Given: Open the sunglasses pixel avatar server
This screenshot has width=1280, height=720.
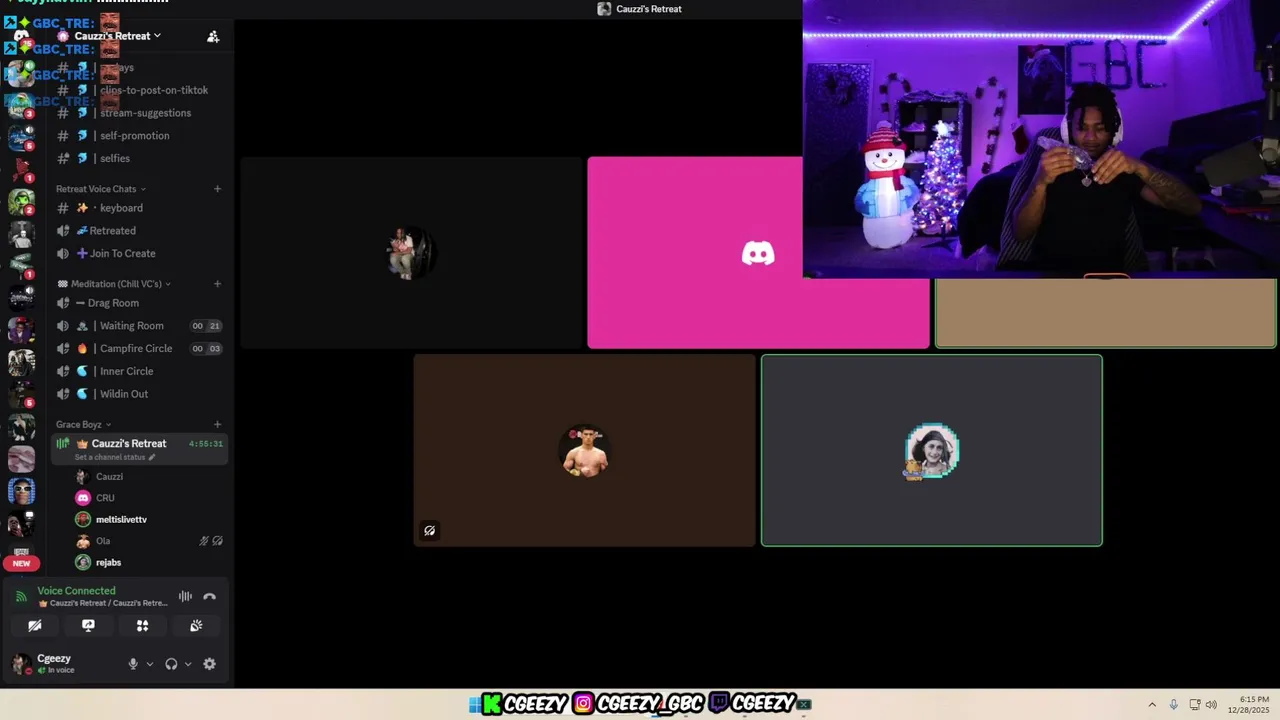Looking at the screenshot, I should point(21,491).
